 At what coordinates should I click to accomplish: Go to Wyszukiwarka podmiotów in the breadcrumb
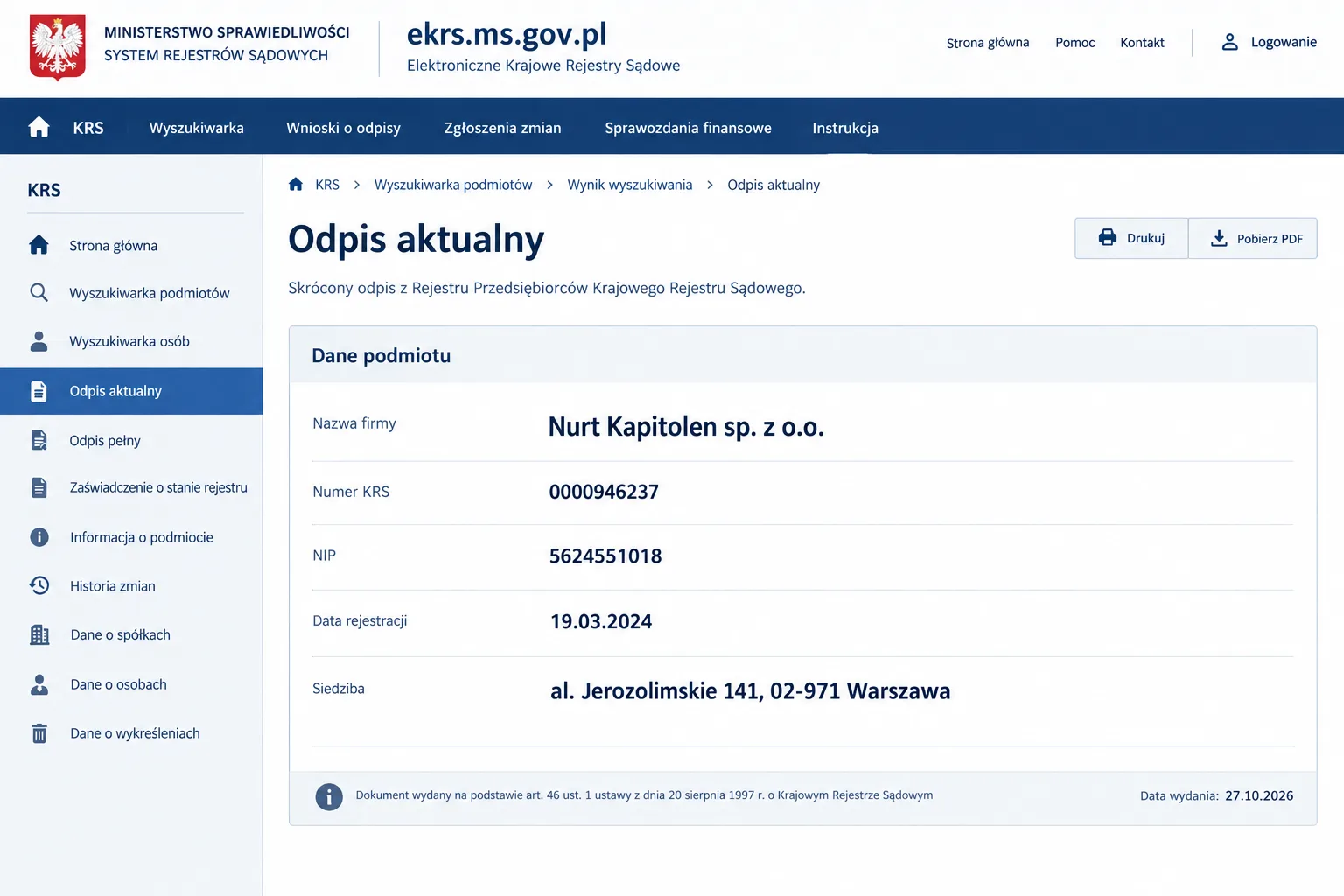point(453,185)
